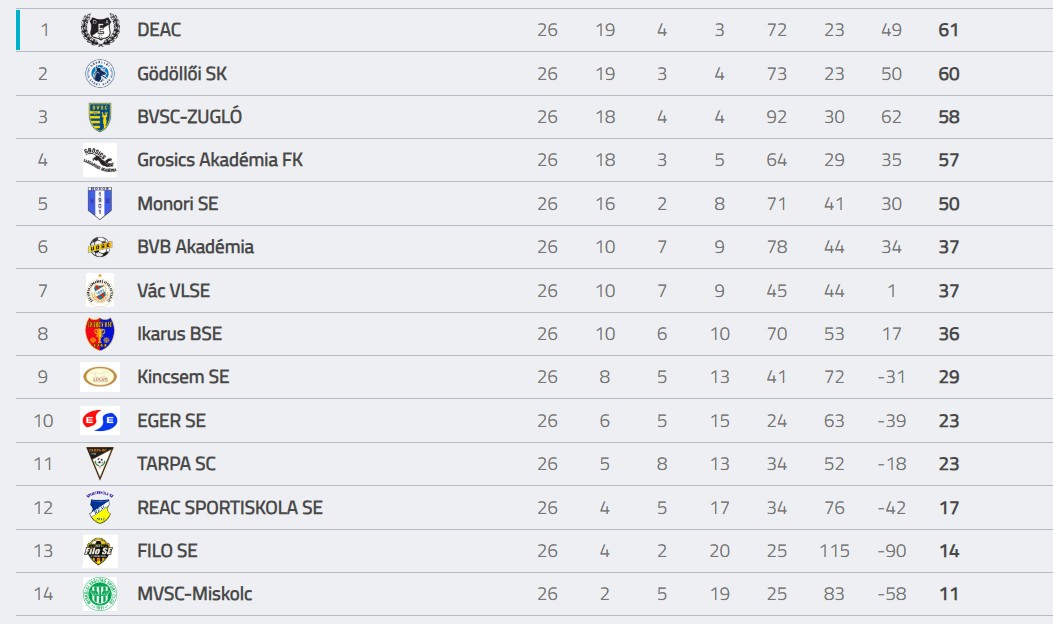
Task: Select the TARPA SC triangular pennant crest
Action: 100,463
